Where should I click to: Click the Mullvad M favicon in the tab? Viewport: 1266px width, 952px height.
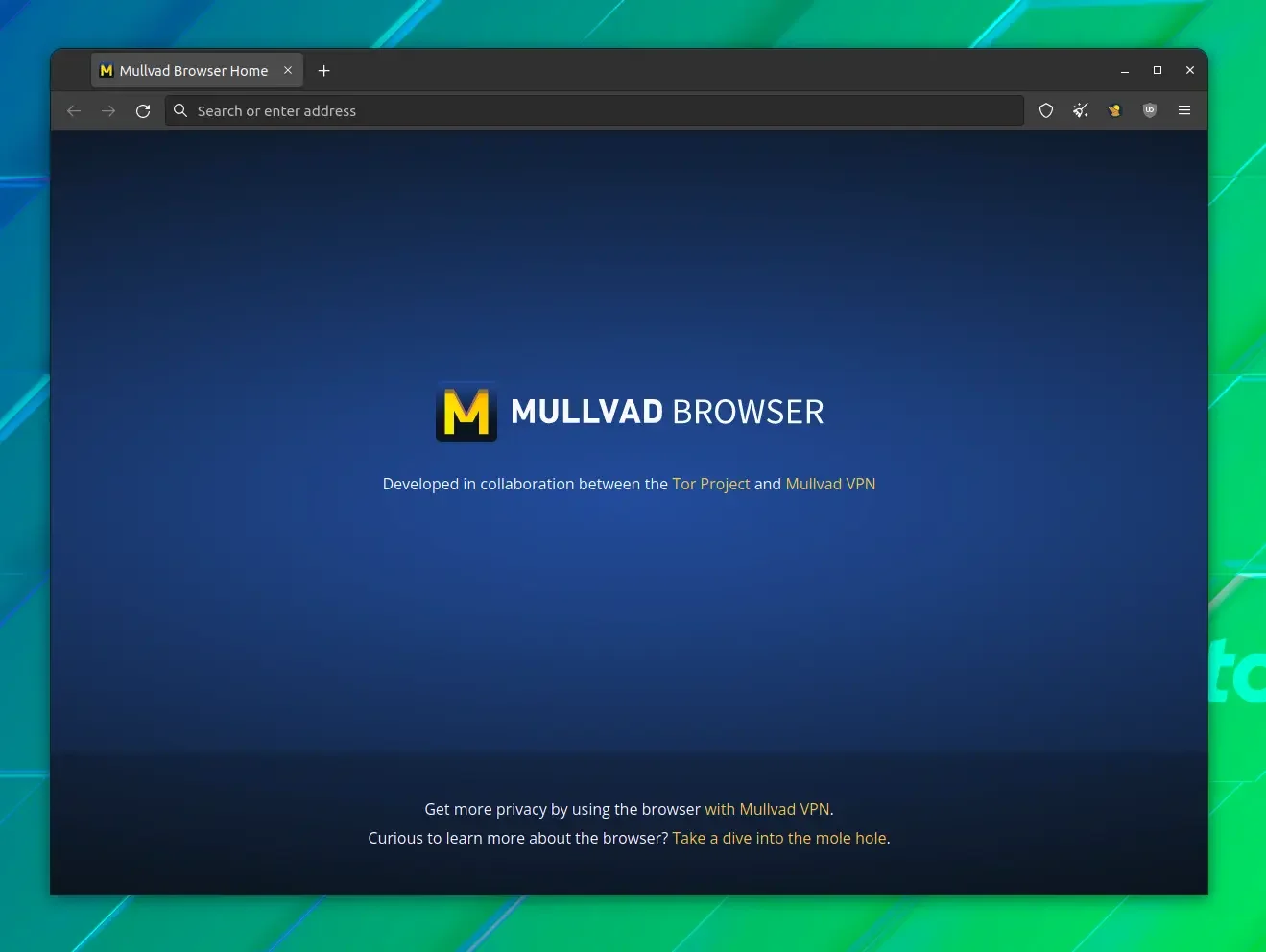(x=107, y=71)
